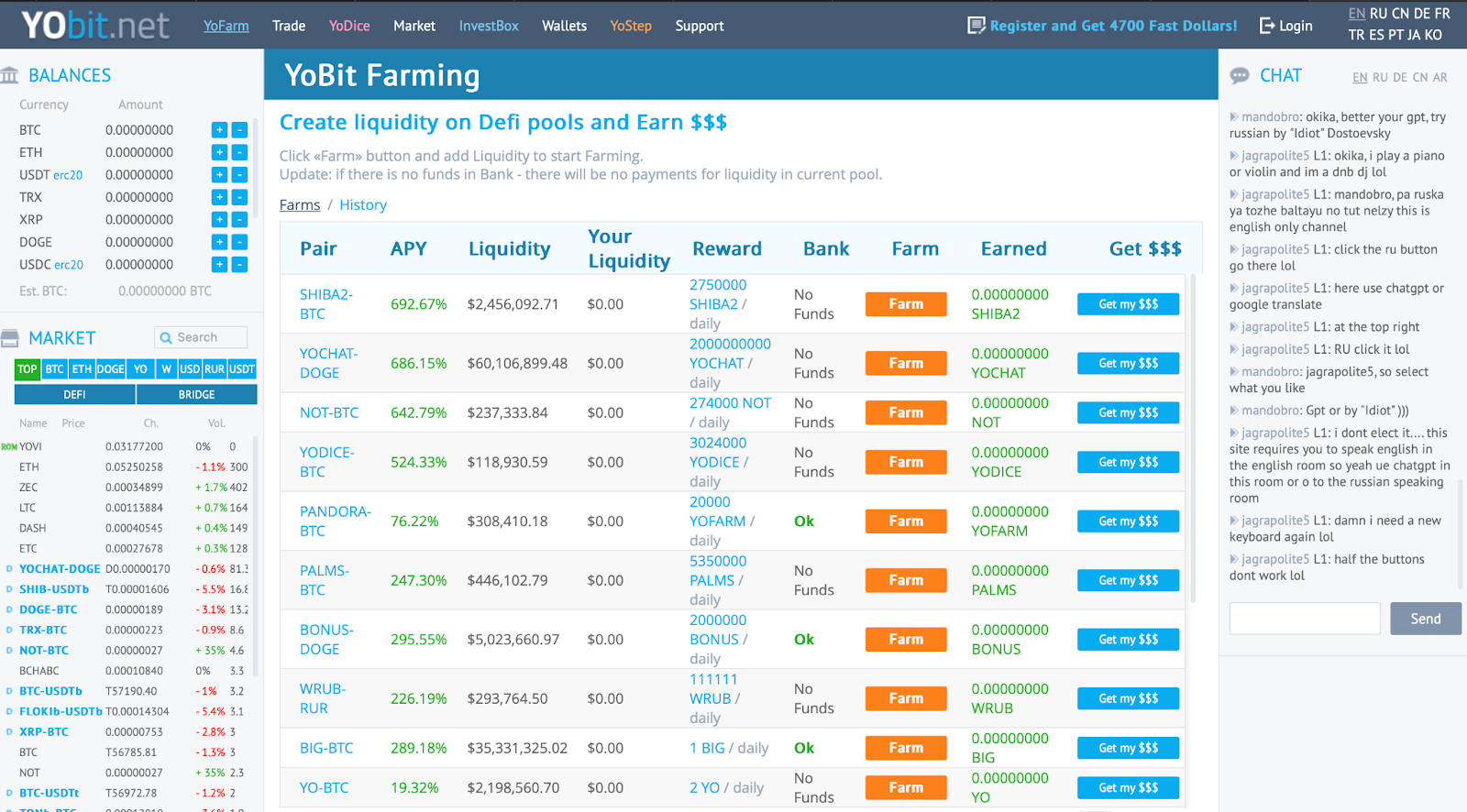Click the XRP minus withdraw icon
1467x812 pixels.
pos(239,220)
